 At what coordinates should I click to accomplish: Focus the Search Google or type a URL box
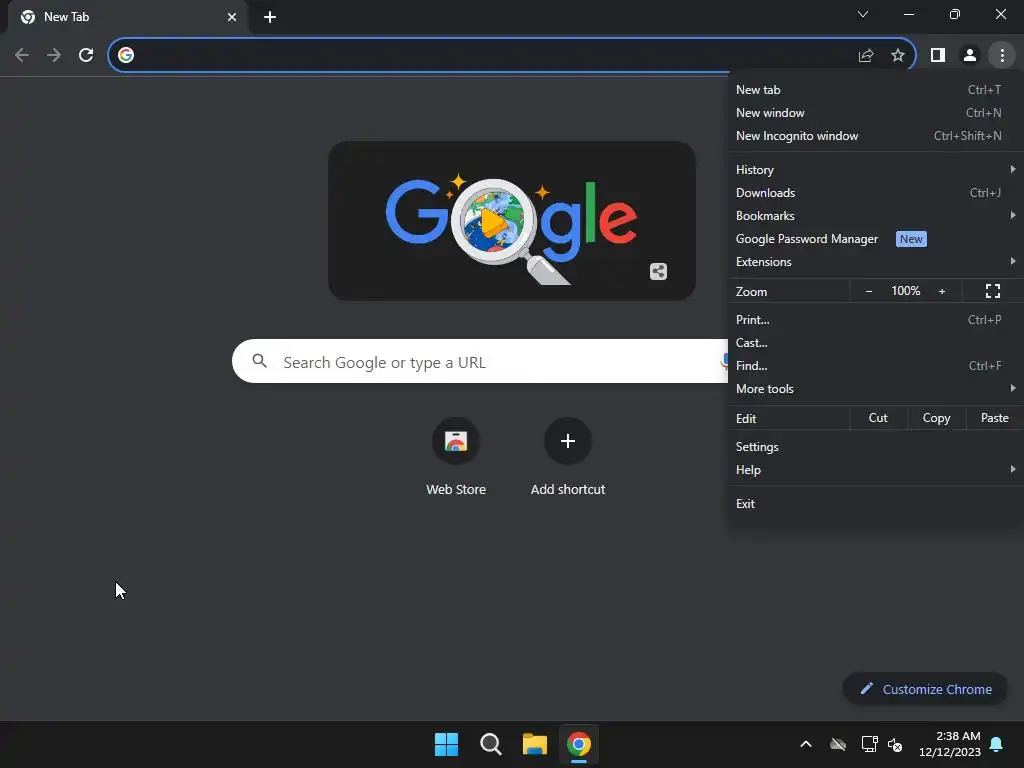(480, 361)
